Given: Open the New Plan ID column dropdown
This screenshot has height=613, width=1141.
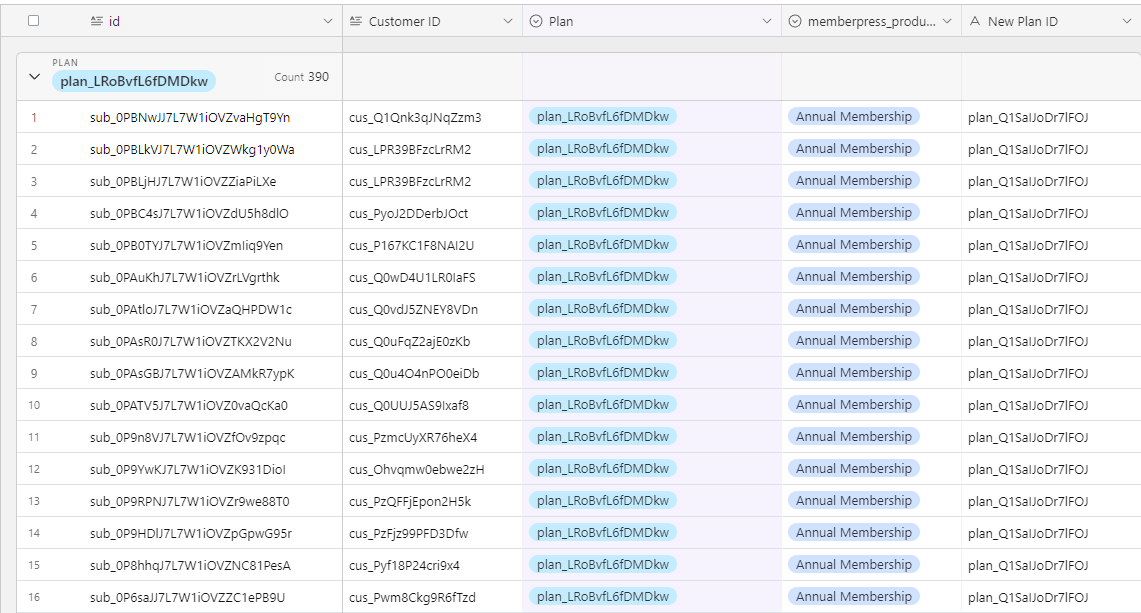Looking at the screenshot, I should (1126, 21).
